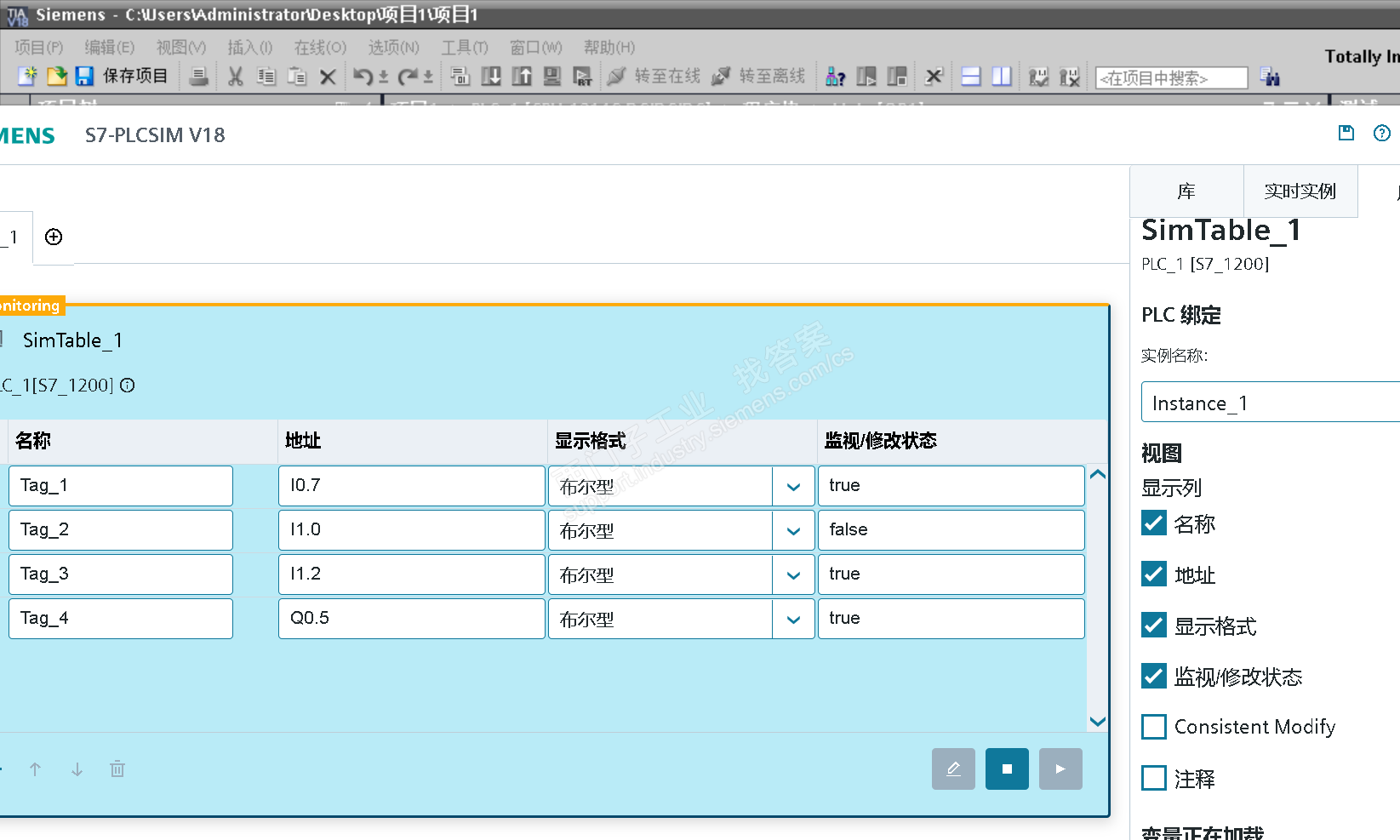Click the binoculars search icon

(1271, 77)
